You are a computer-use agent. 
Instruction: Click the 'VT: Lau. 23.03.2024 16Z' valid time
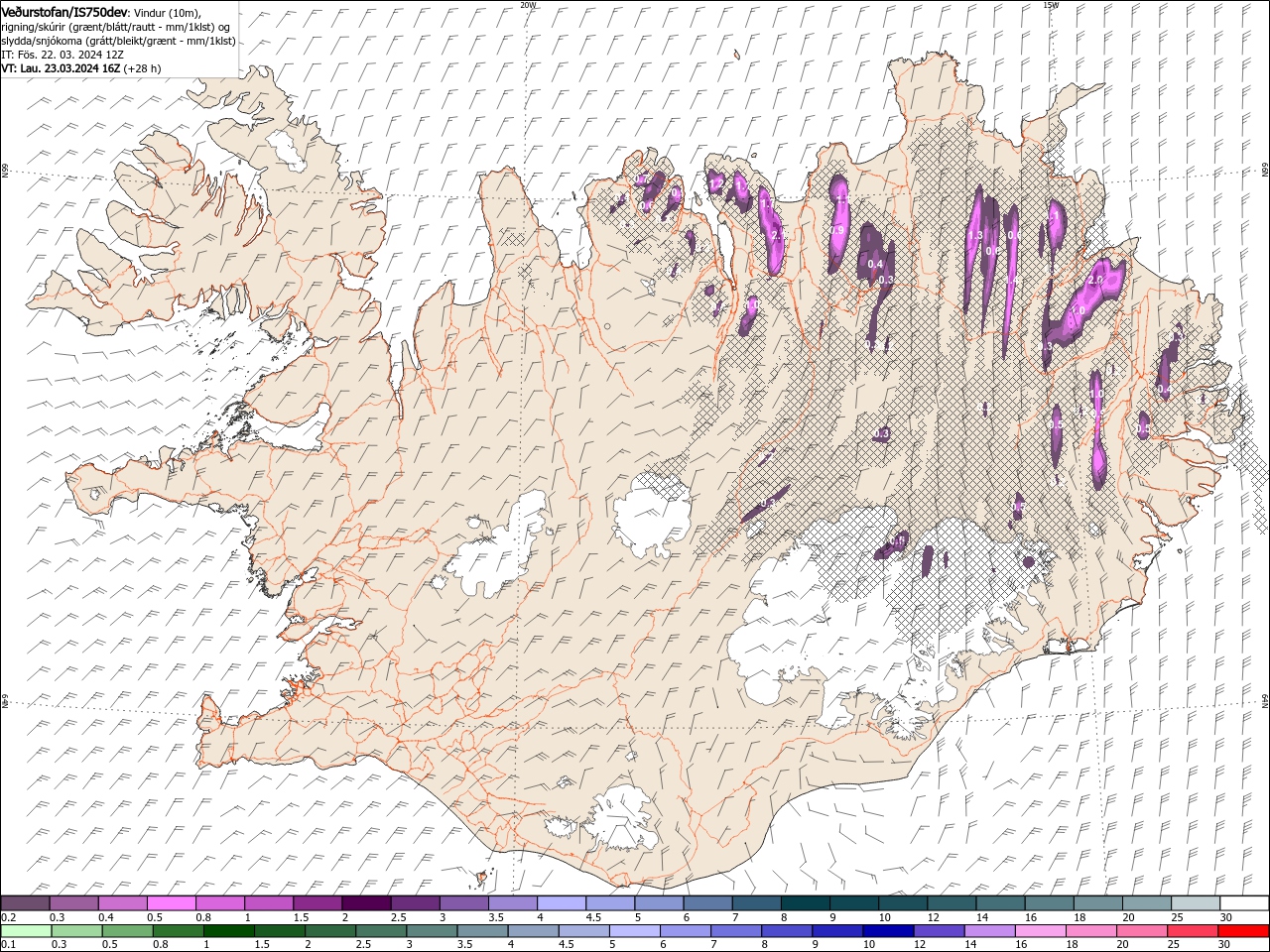coord(61,68)
